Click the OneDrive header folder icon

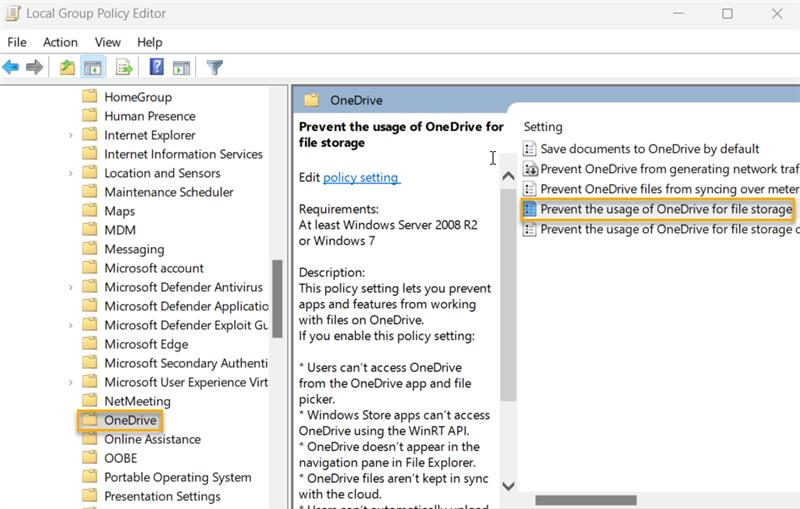click(x=312, y=99)
